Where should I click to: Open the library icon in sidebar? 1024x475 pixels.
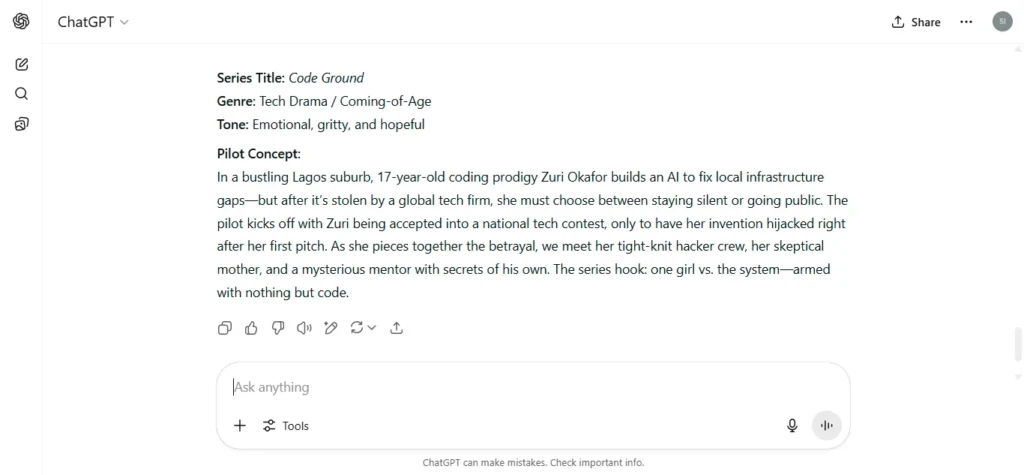(x=22, y=123)
